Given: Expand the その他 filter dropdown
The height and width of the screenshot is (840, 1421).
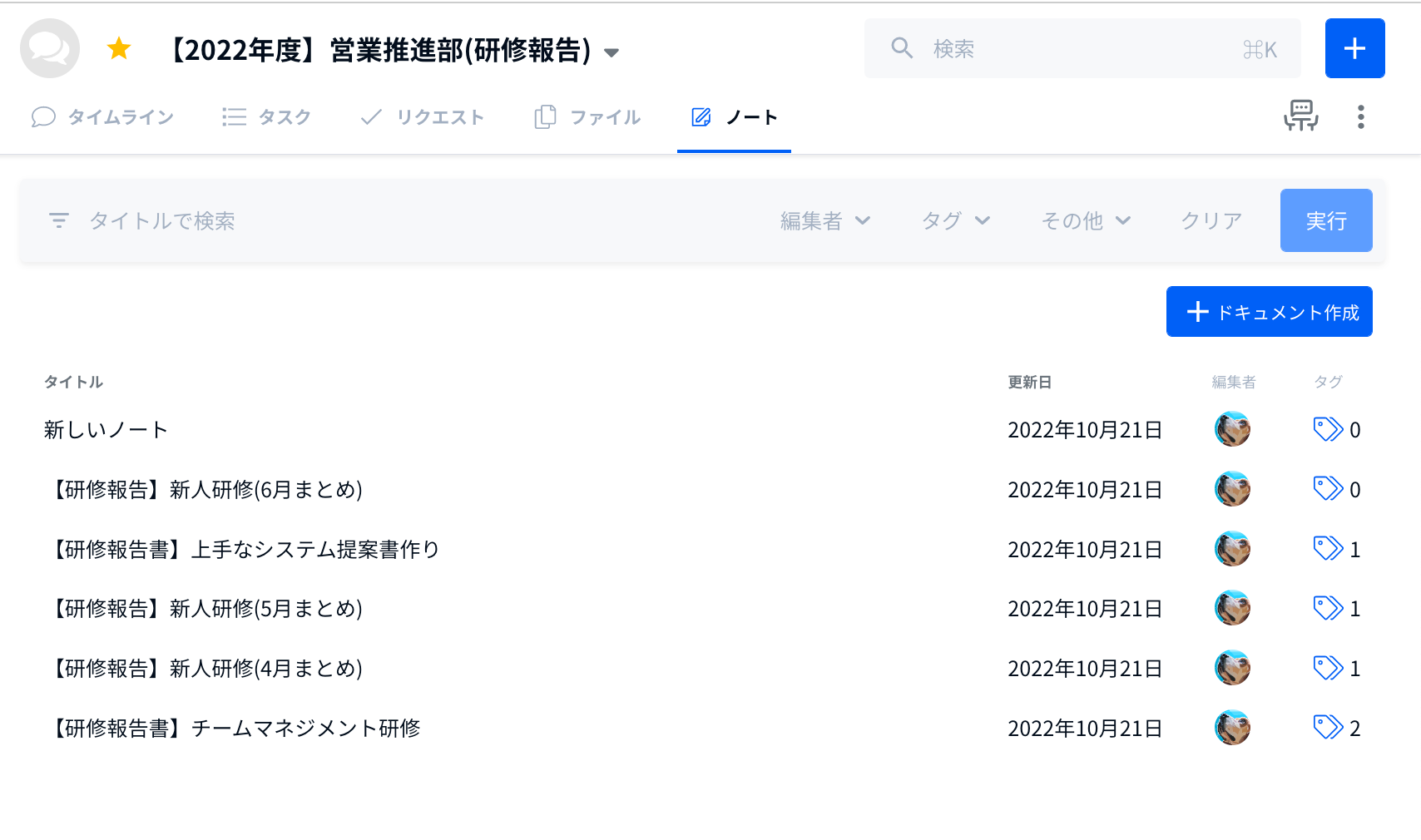Looking at the screenshot, I should (1085, 220).
